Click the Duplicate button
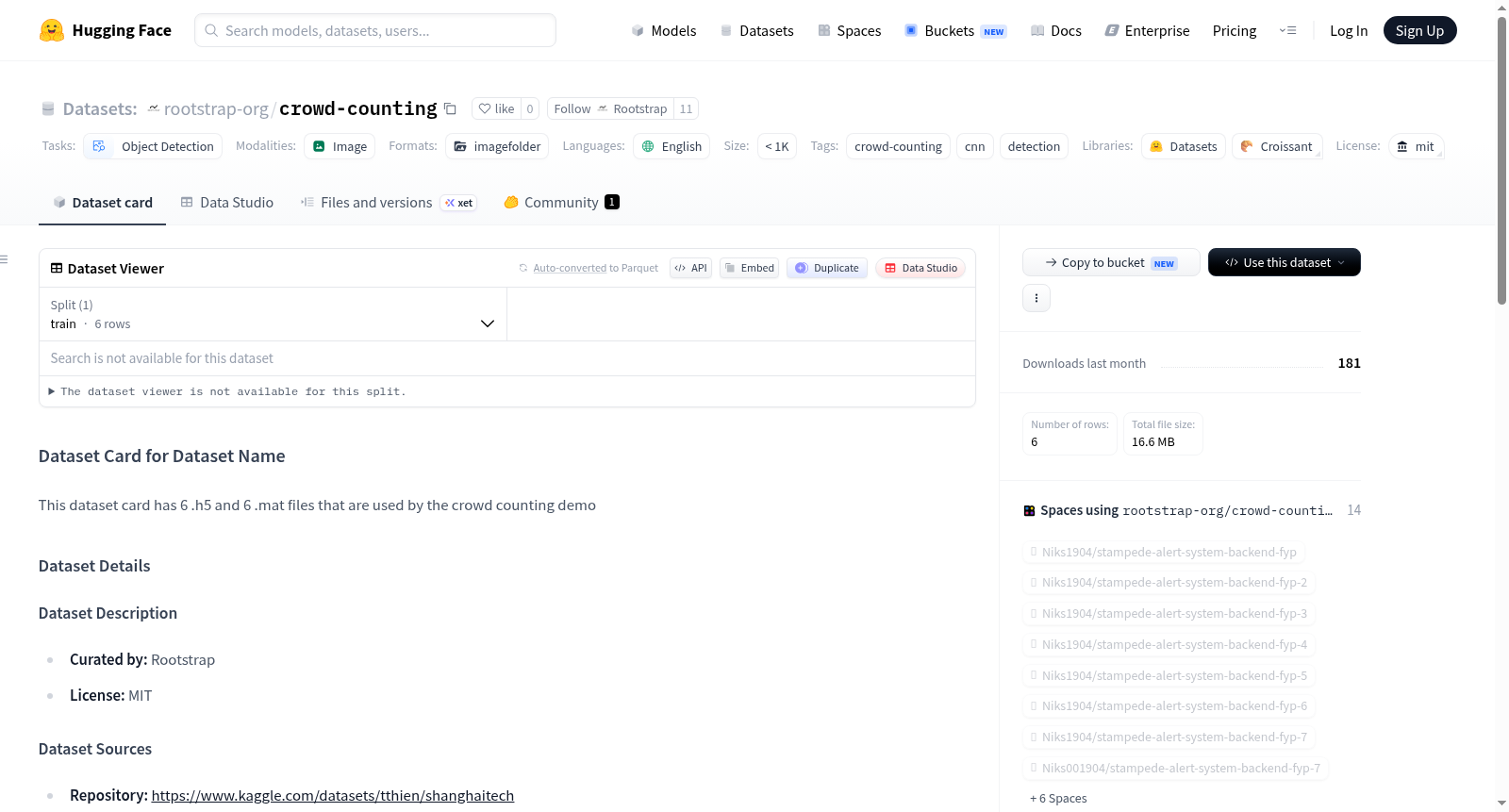Screen dimensions: 1509x812 [x=827, y=268]
